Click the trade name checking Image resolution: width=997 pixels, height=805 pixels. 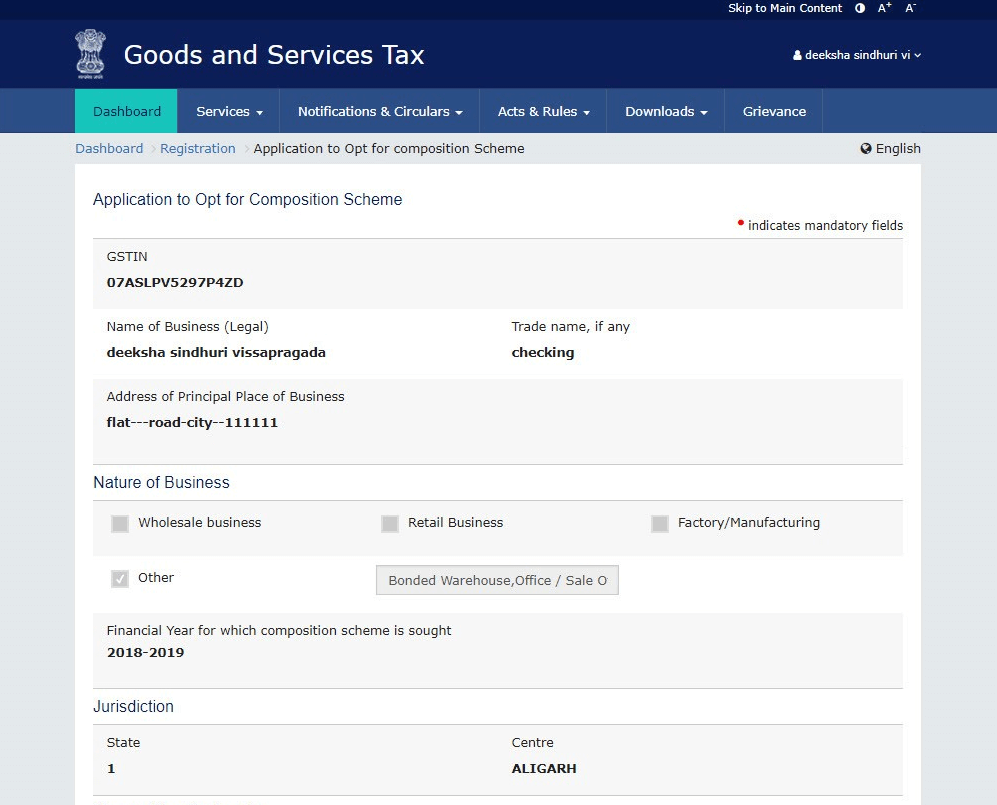click(x=543, y=352)
